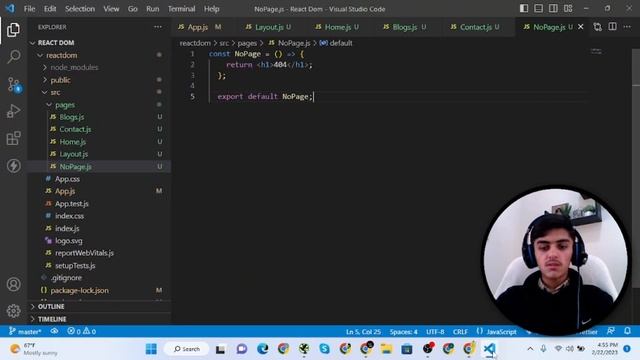Viewport: 640px width, 360px height.
Task: Open the File menu
Action: (x=29, y=9)
